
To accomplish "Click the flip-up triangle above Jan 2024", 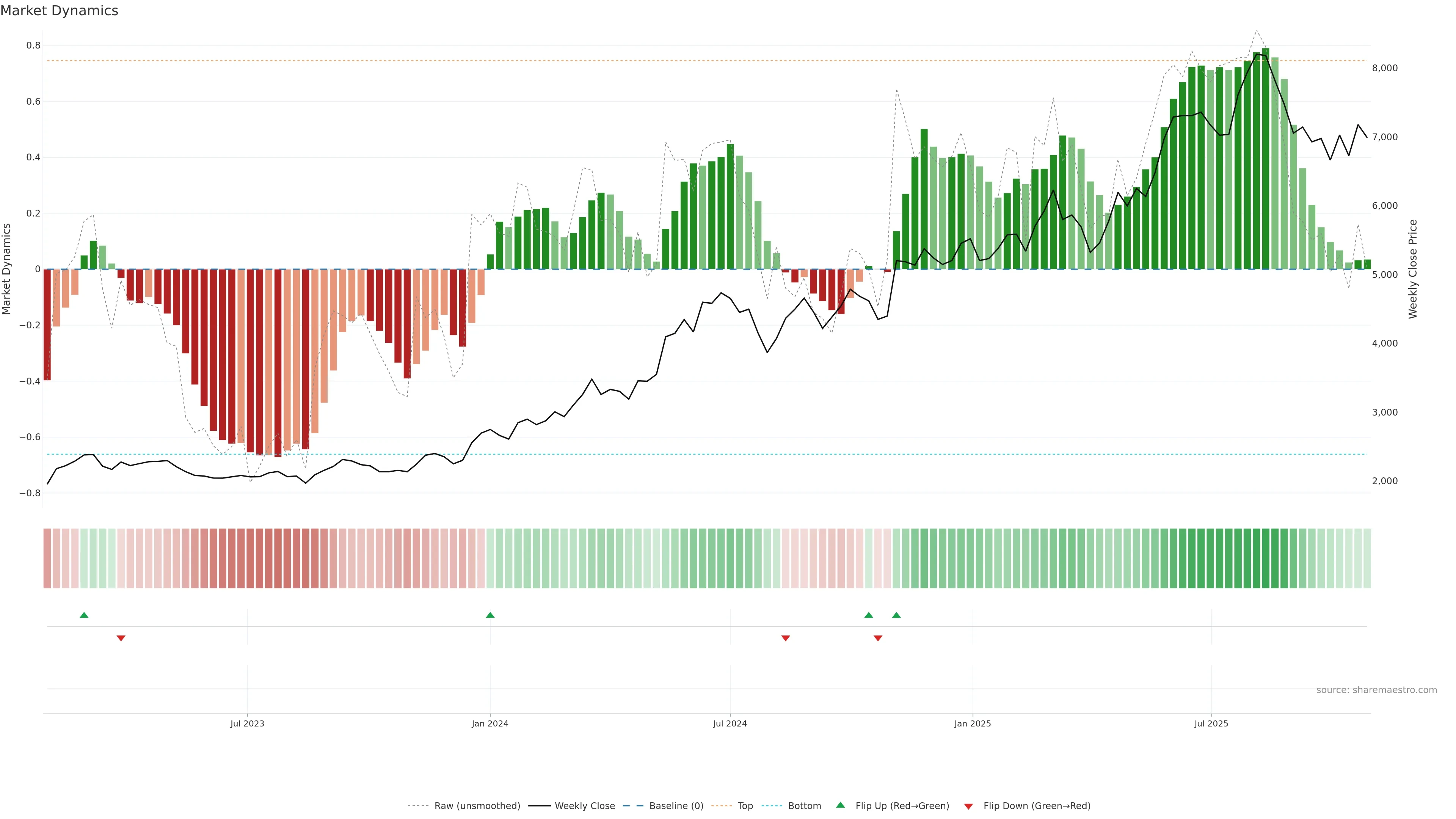I will (490, 615).
